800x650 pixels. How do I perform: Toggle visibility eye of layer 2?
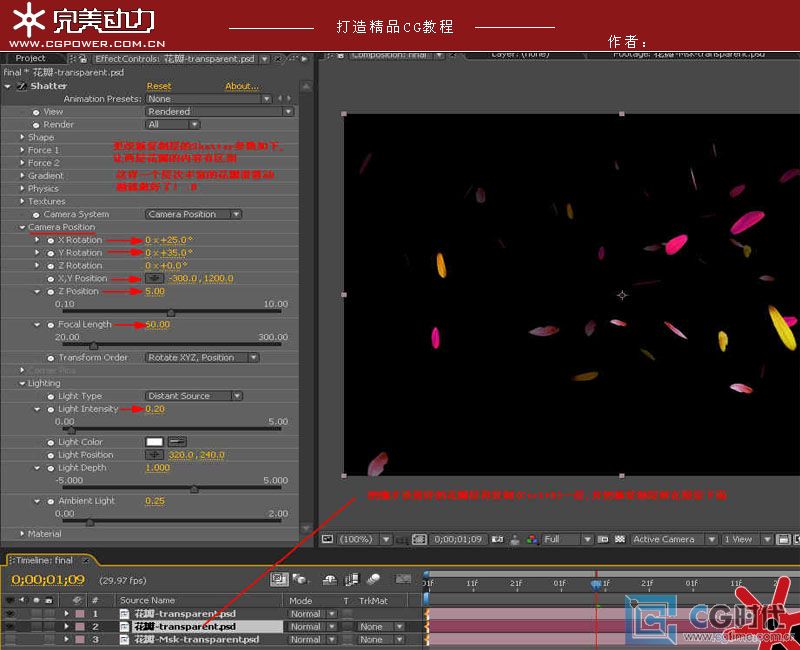point(10,626)
